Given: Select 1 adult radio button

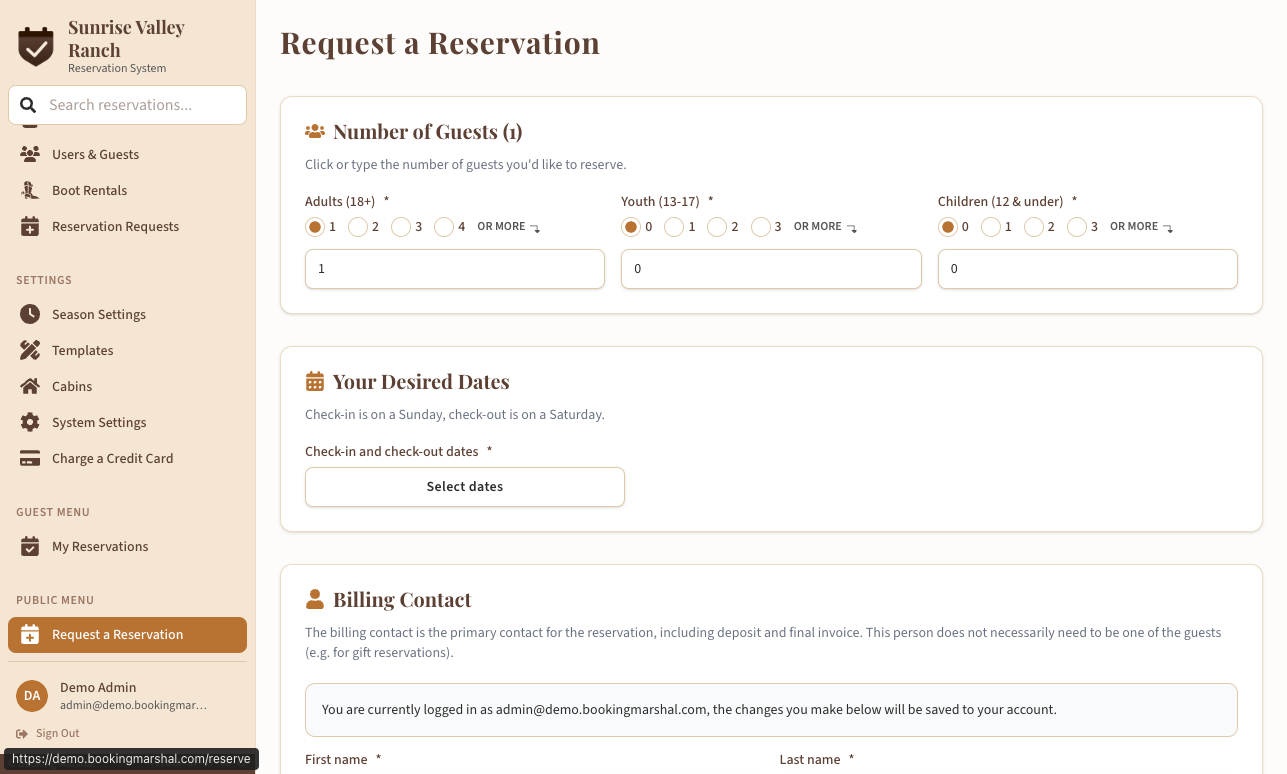Looking at the screenshot, I should click(x=315, y=227).
